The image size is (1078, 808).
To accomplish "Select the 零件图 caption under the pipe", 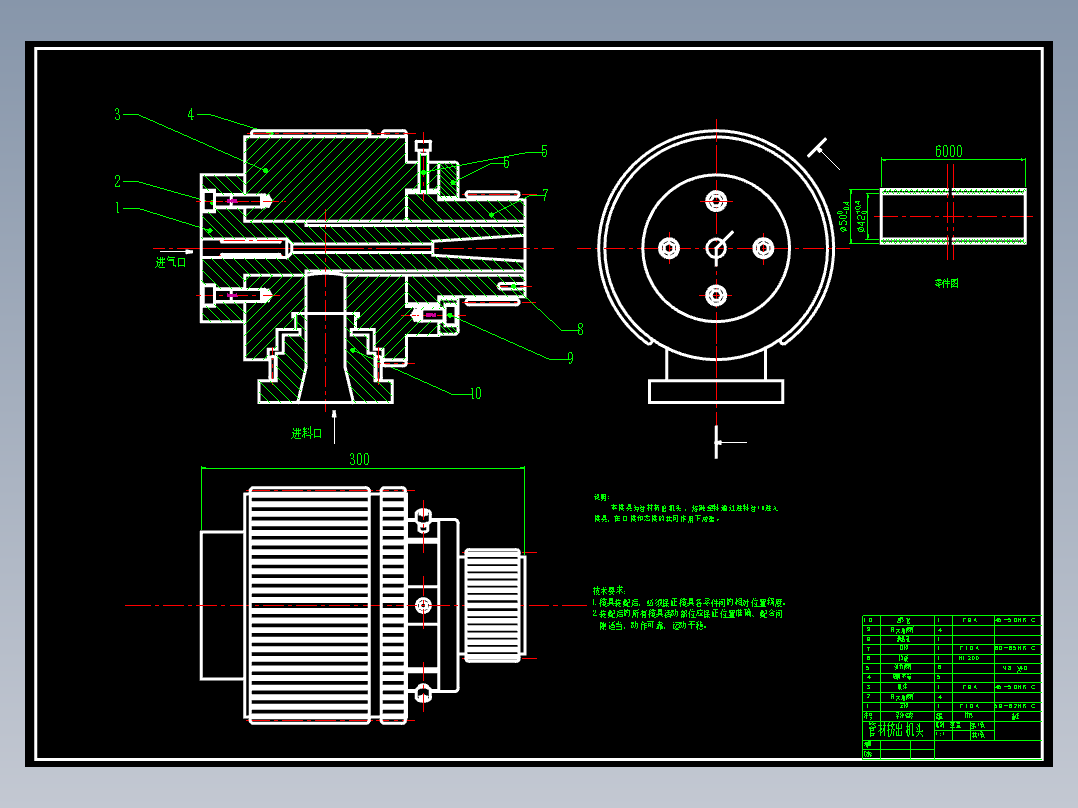I will coord(946,283).
